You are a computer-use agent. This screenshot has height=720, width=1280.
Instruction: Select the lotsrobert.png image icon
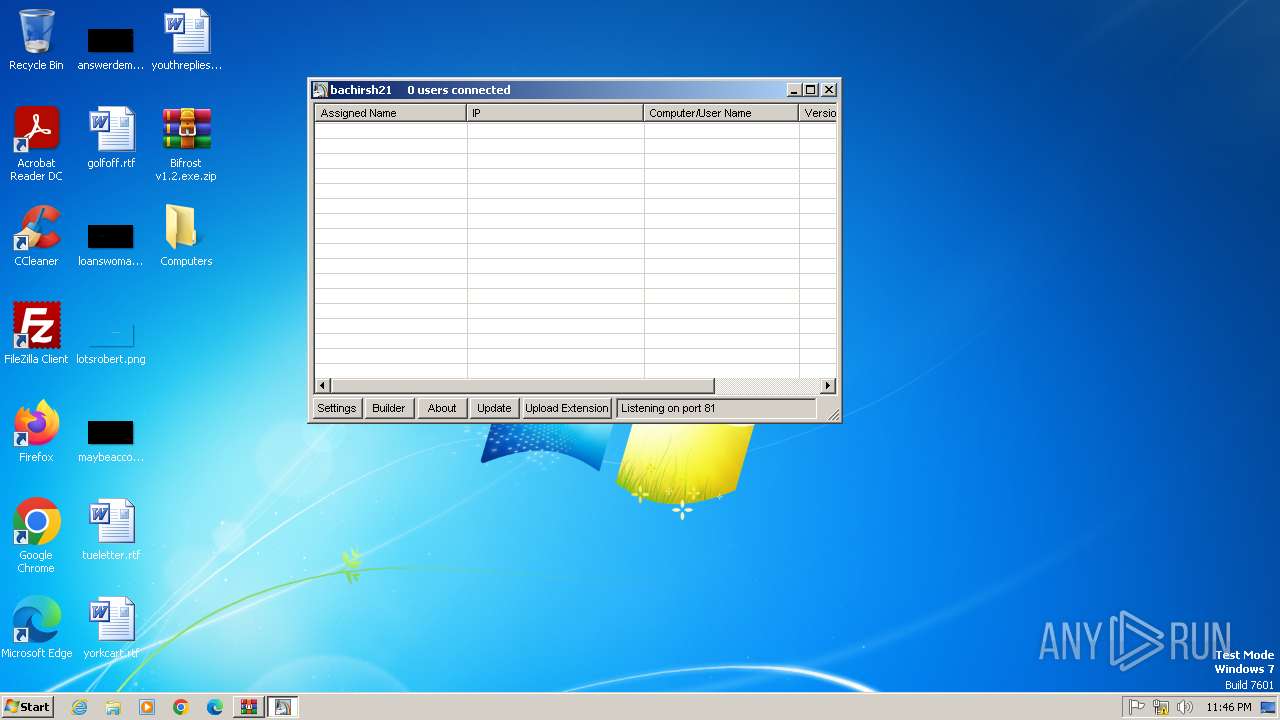(x=111, y=342)
